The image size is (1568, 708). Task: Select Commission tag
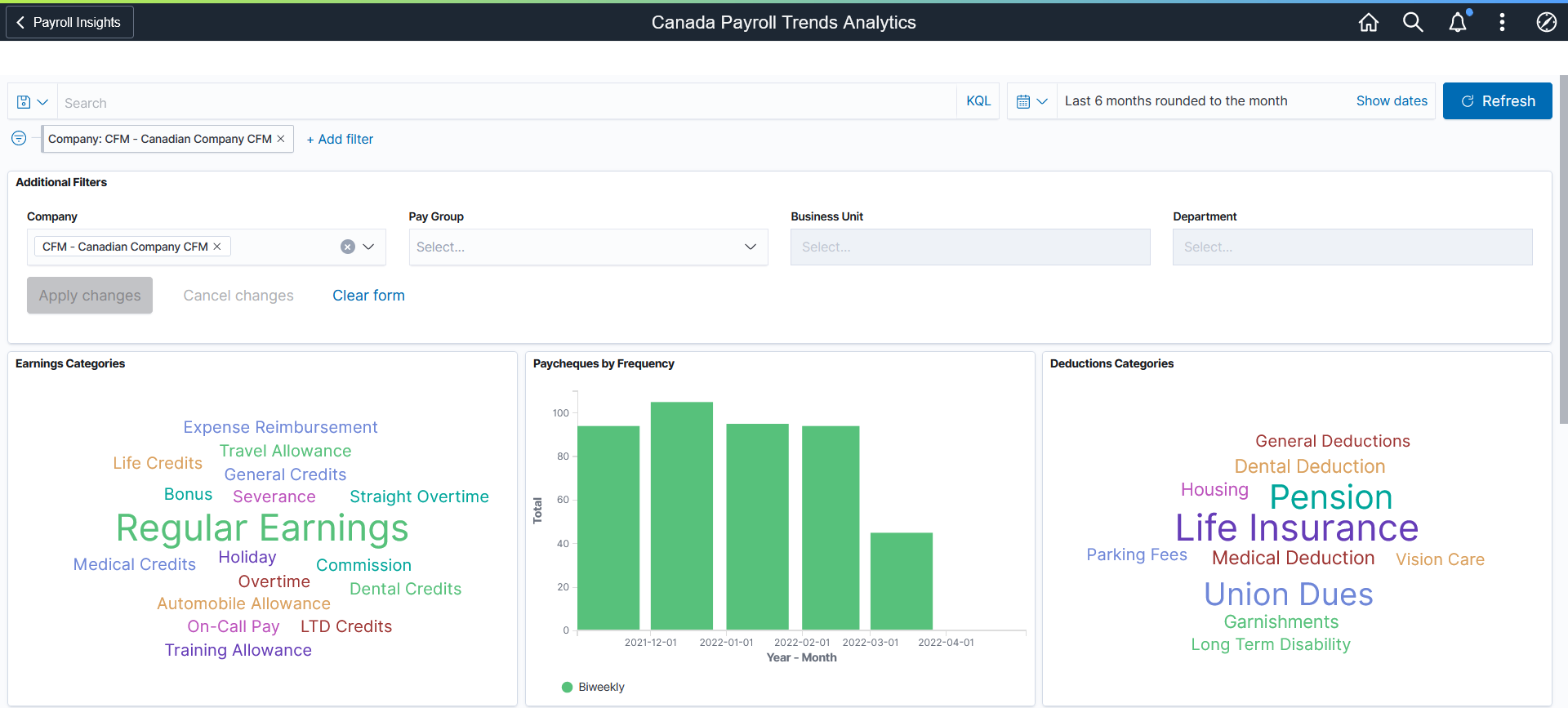tap(363, 565)
